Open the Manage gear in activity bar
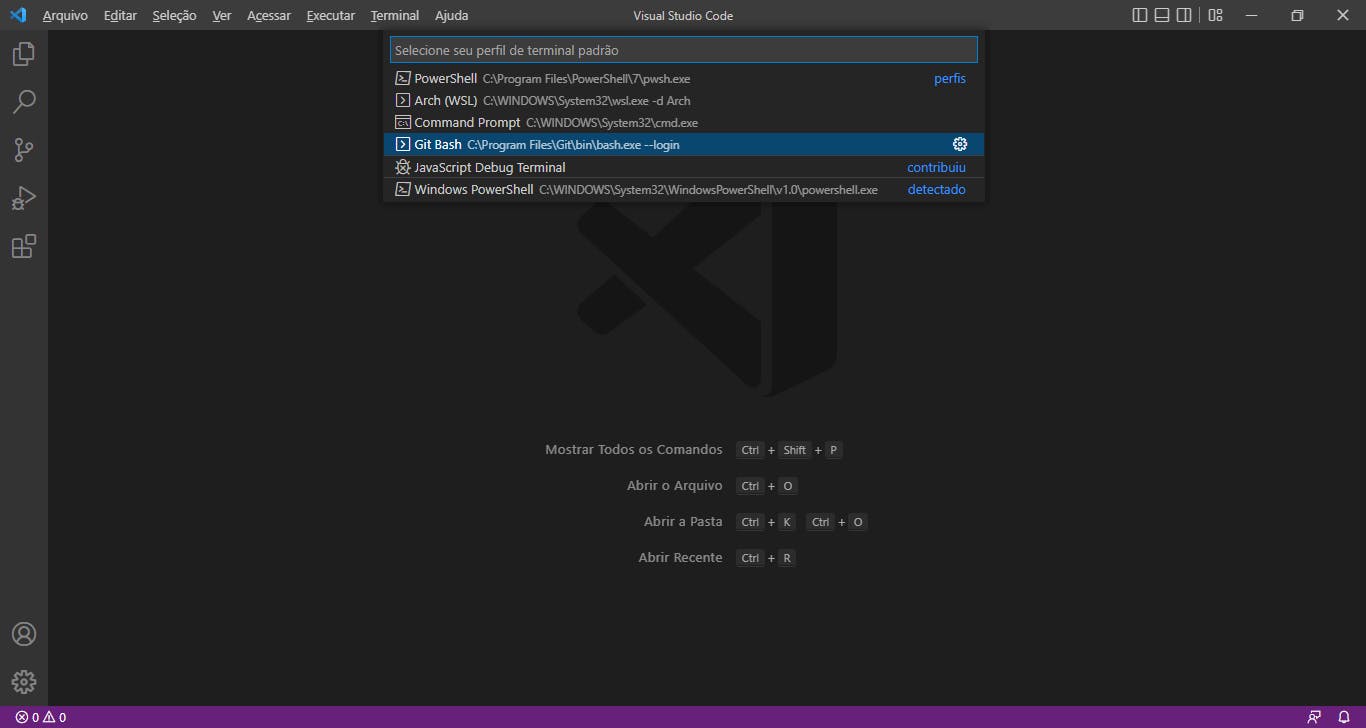Image resolution: width=1366 pixels, height=728 pixels. pyautogui.click(x=24, y=682)
